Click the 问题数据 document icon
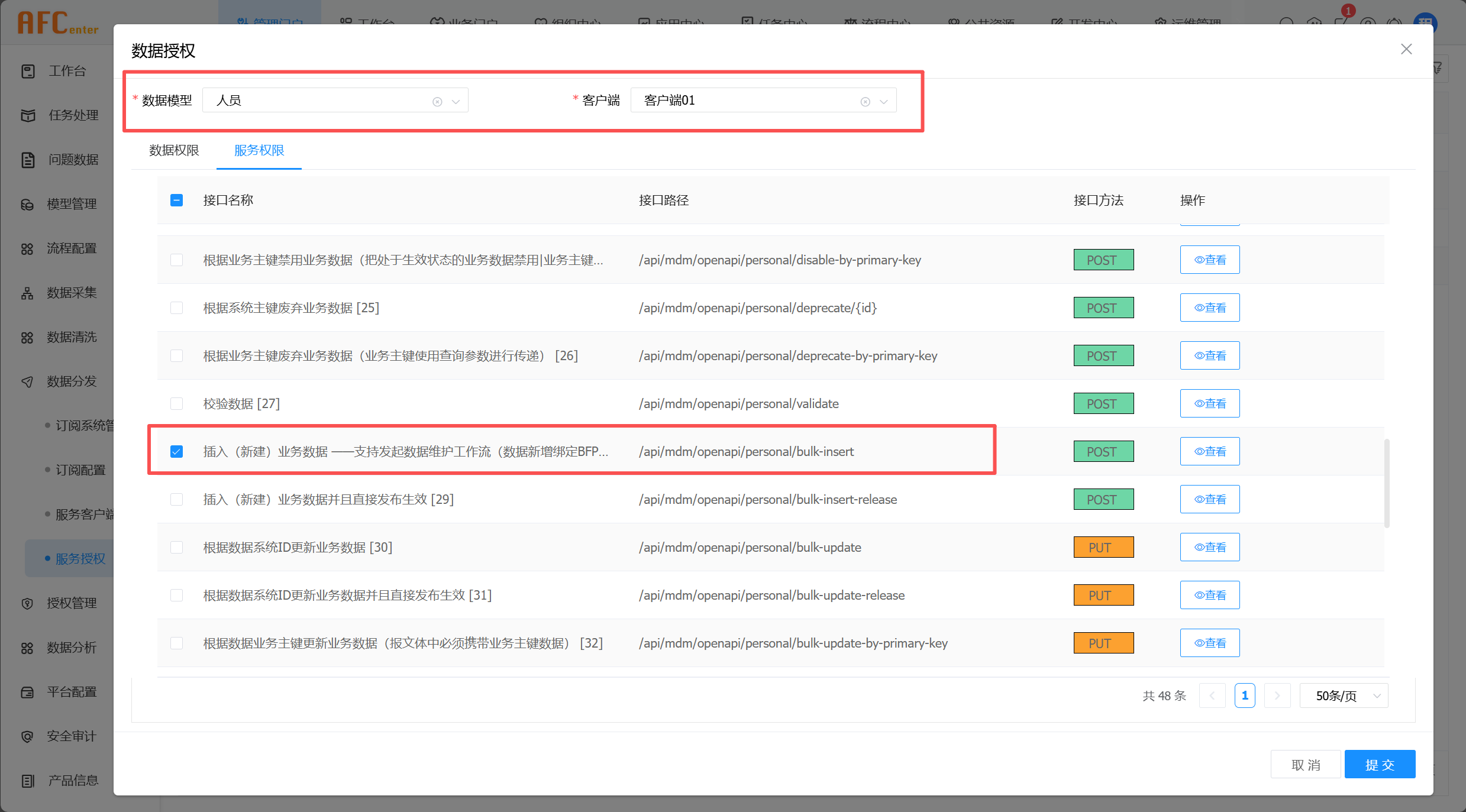1466x812 pixels. pos(28,160)
